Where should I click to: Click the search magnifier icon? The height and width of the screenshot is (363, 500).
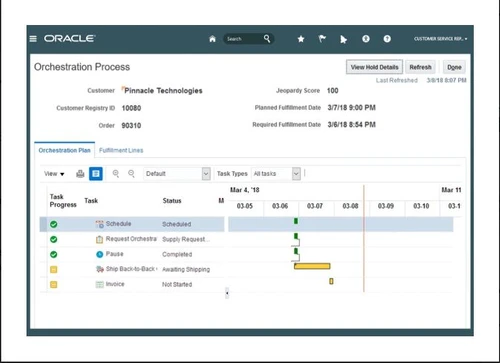(267, 39)
